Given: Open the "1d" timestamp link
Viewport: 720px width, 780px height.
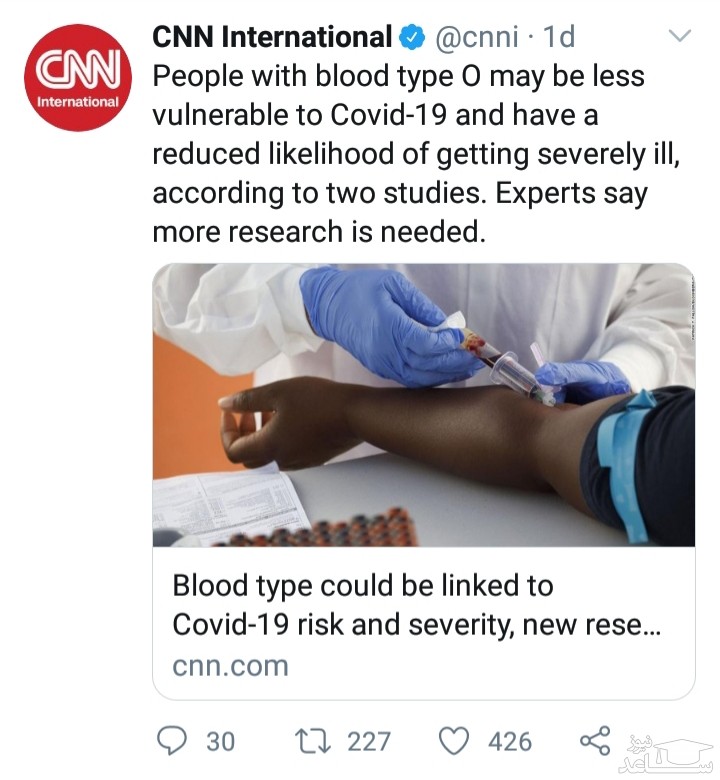Looking at the screenshot, I should tap(558, 38).
